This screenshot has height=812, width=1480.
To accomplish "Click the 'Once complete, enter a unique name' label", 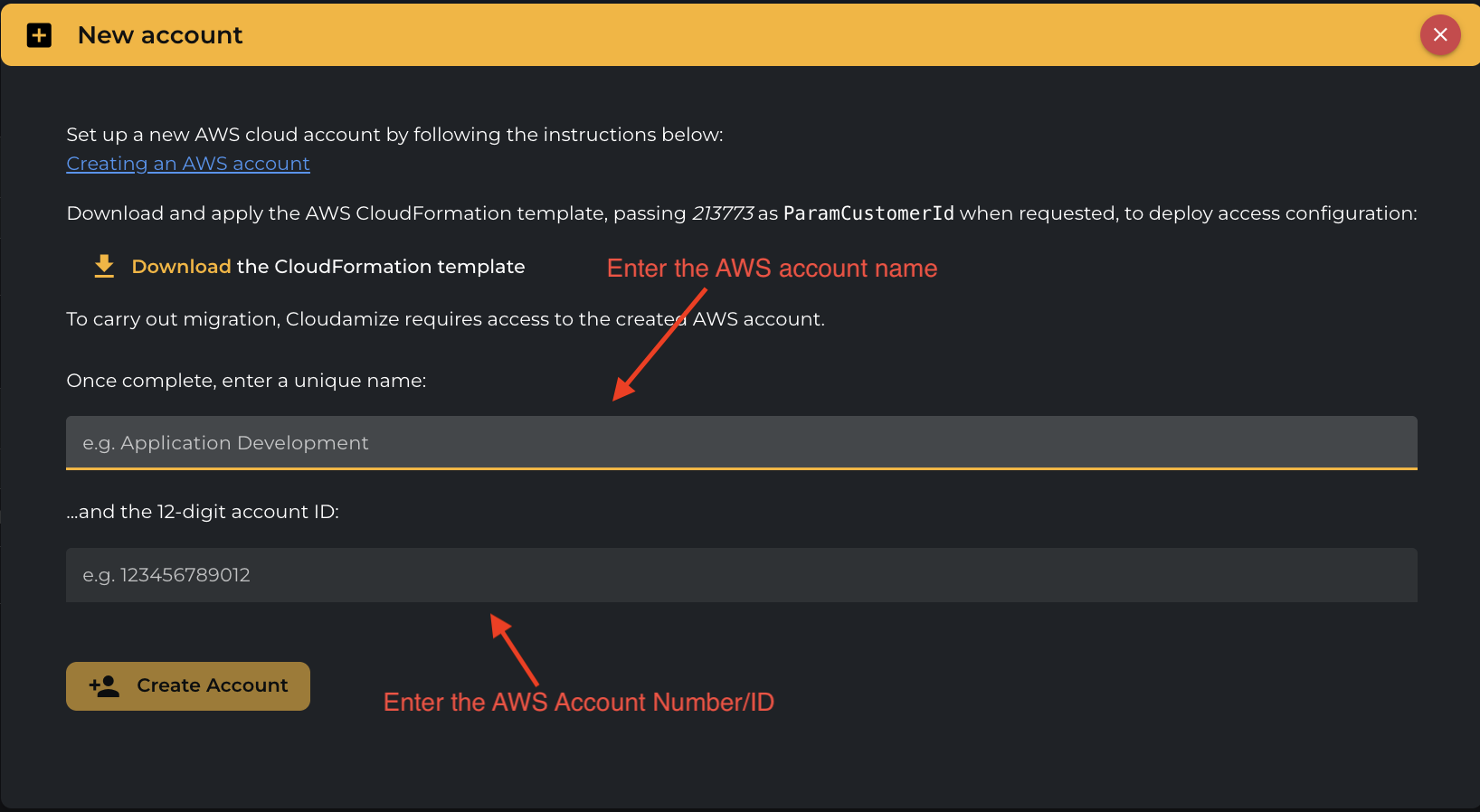I will pos(246,381).
